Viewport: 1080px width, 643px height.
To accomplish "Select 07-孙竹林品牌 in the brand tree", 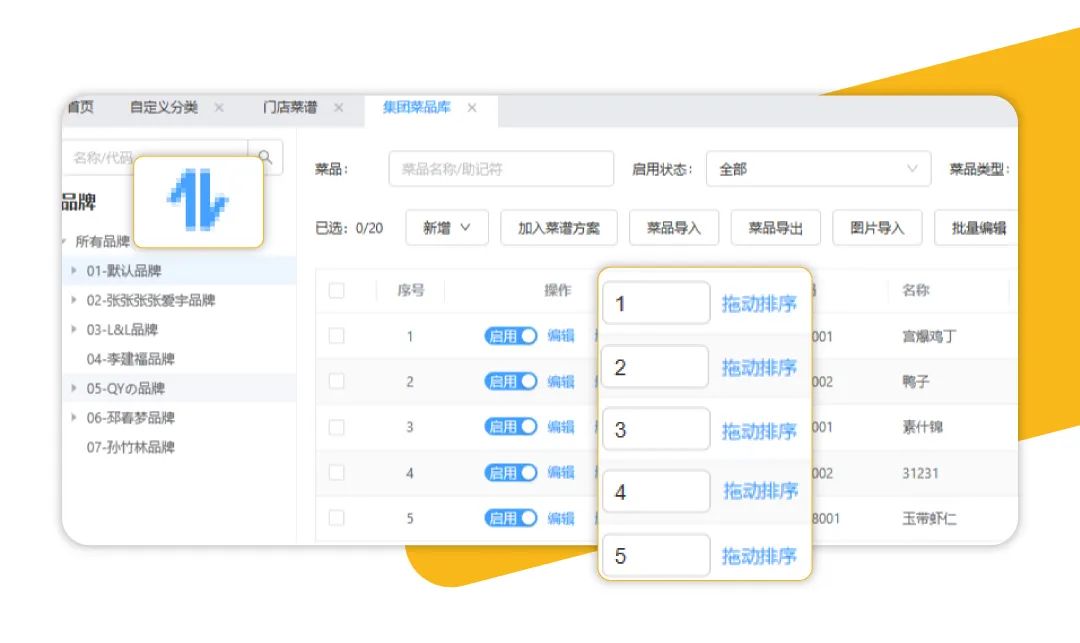I will point(130,447).
